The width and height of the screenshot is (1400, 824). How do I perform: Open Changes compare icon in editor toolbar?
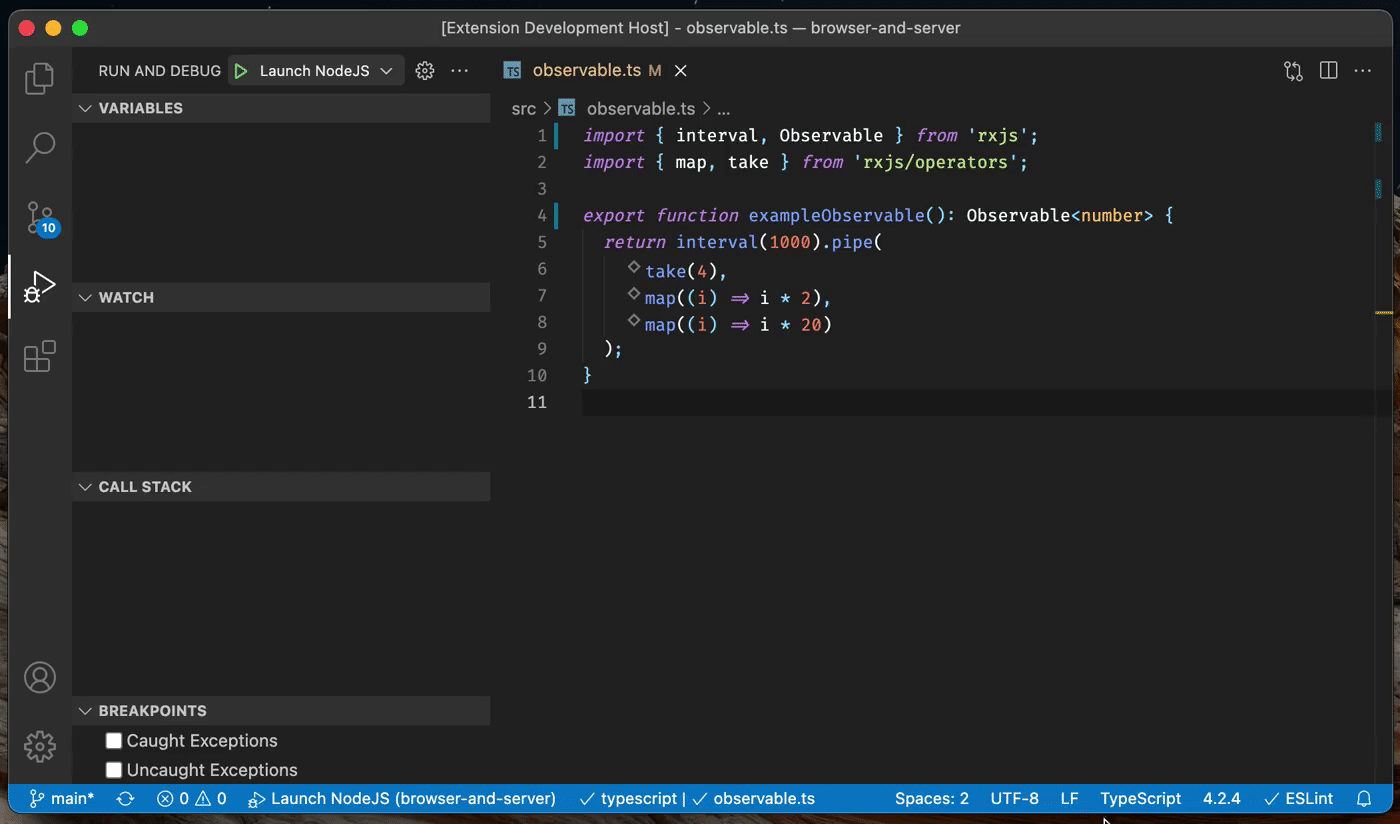click(1294, 71)
